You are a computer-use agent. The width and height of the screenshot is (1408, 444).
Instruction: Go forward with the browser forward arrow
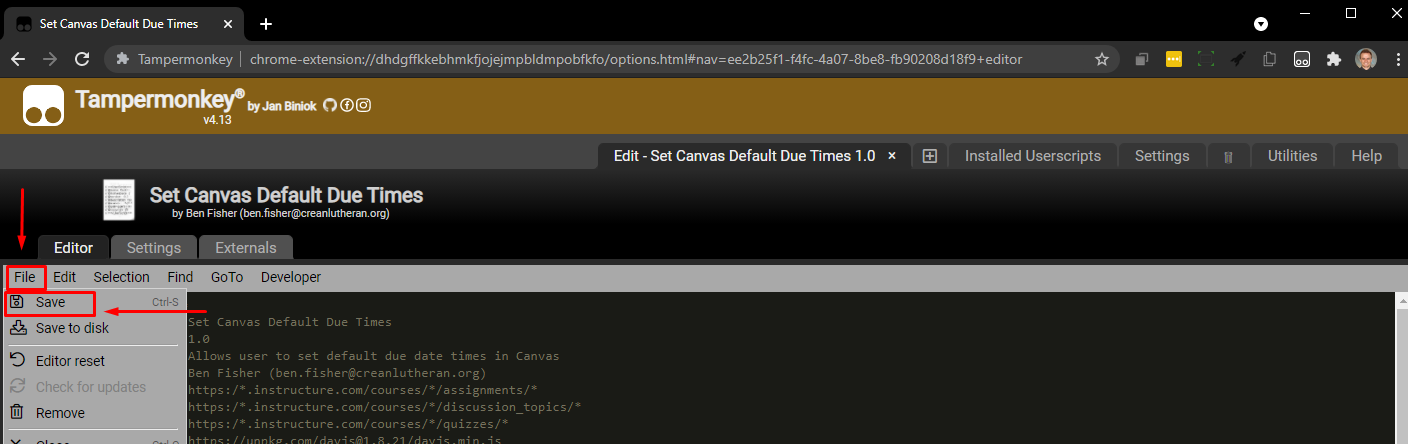pos(50,59)
